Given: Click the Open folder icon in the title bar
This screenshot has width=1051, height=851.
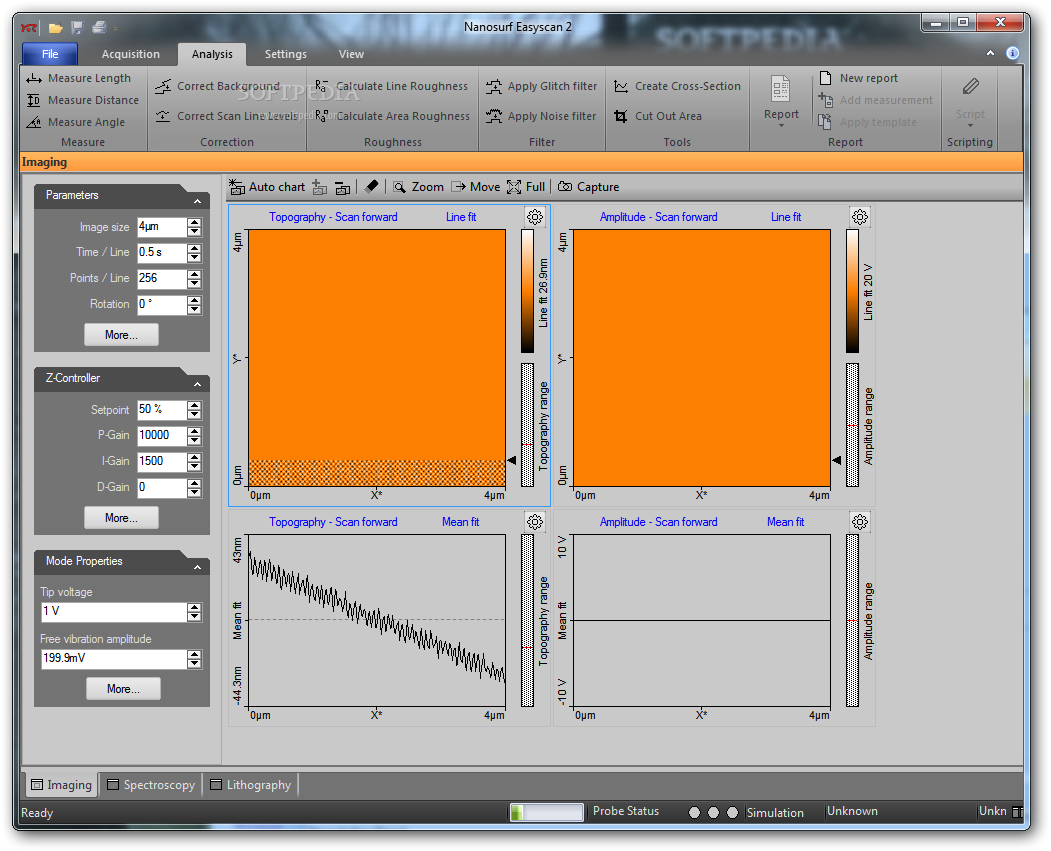Looking at the screenshot, I should pyautogui.click(x=56, y=28).
